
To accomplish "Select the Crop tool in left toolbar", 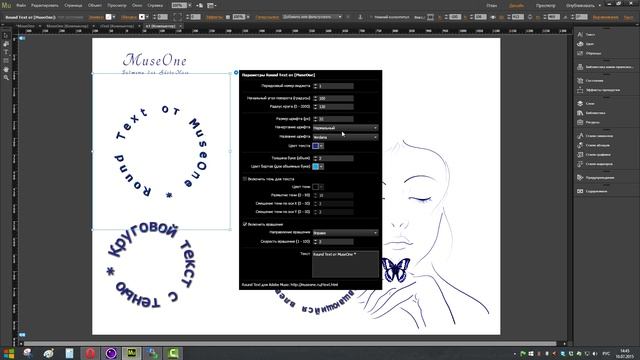I will 6,44.
